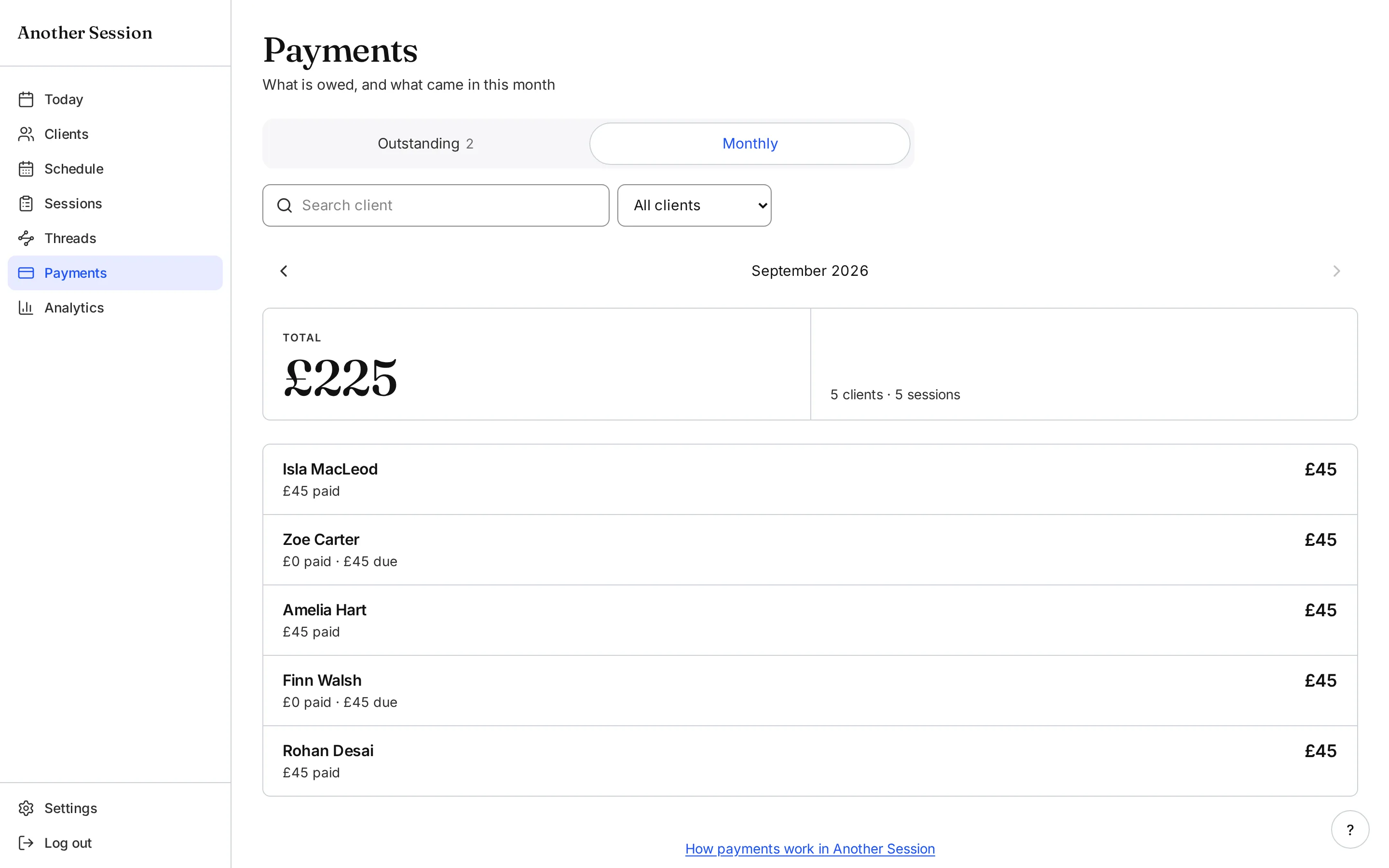Open Isla MacLeod payment row
The height and width of the screenshot is (868, 1389).
point(810,479)
